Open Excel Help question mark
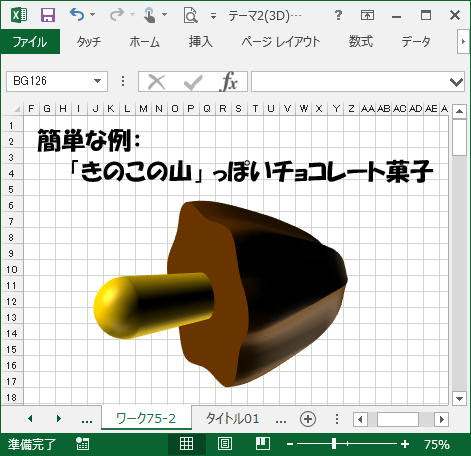Image resolution: width=471 pixels, height=456 pixels. point(338,15)
